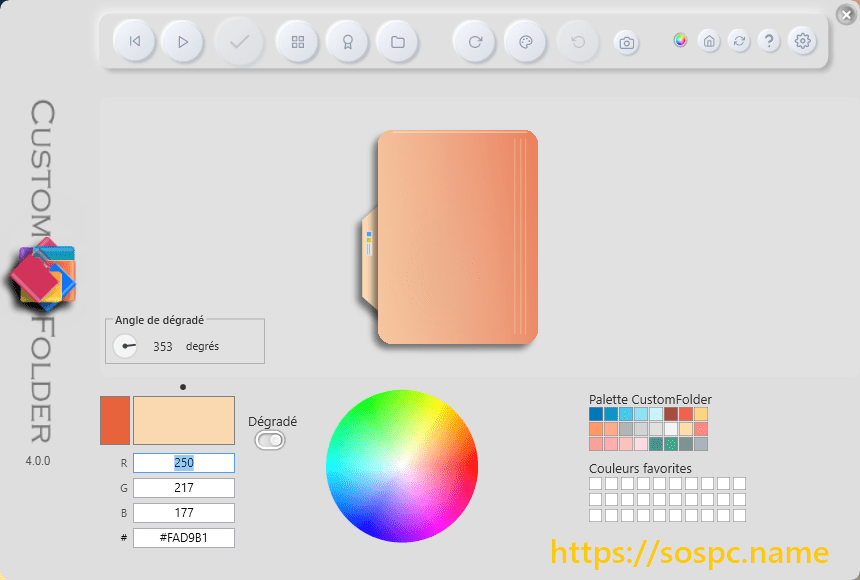Choose the white palette swatch
The image size is (860, 580).
pyautogui.click(x=671, y=429)
